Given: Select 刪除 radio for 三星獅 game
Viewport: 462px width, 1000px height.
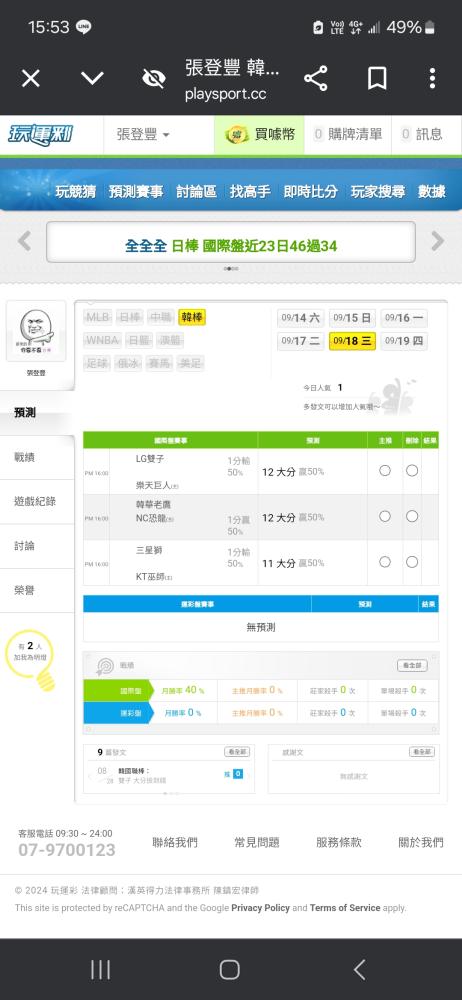Looking at the screenshot, I should 412,562.
